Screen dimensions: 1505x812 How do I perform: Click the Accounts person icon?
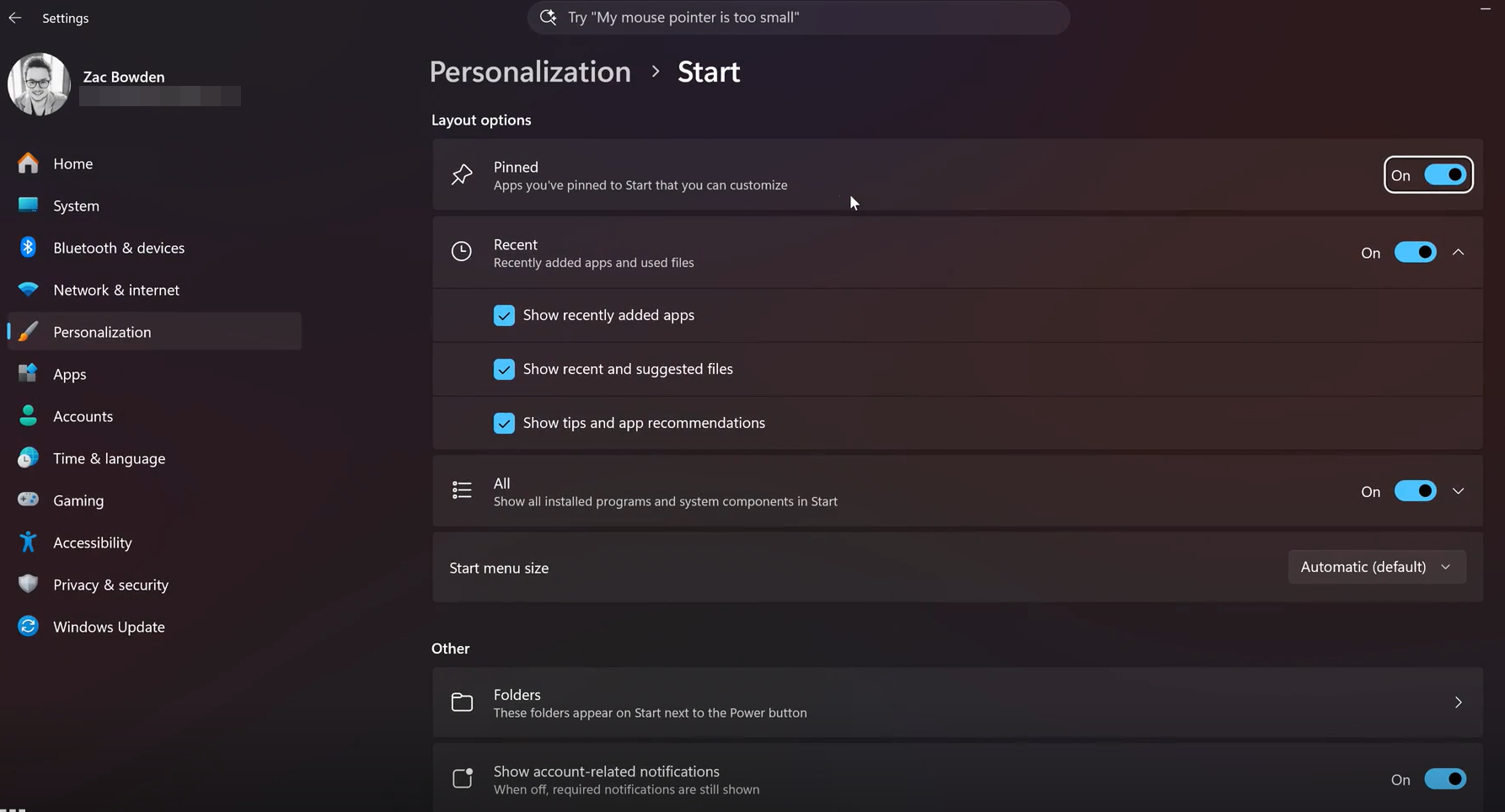(x=28, y=415)
